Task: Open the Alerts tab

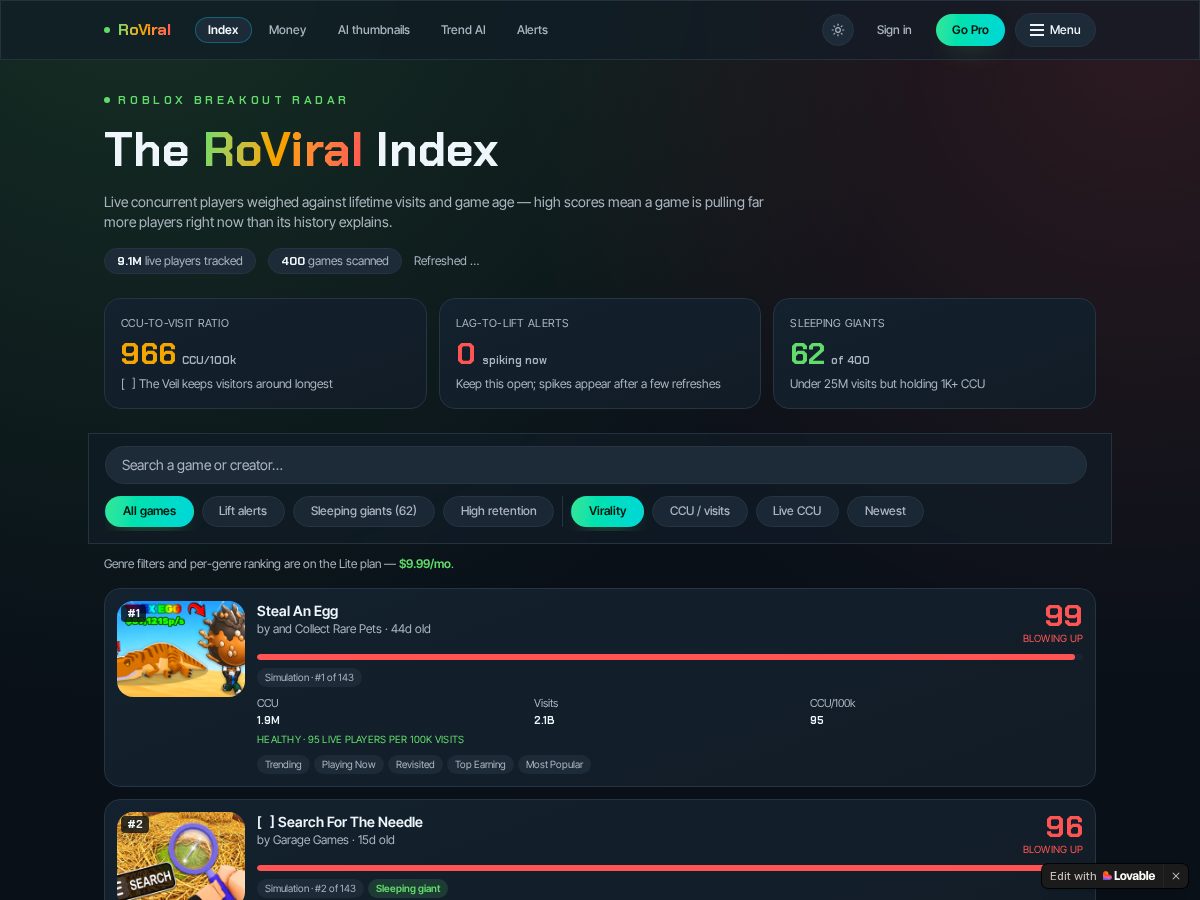Action: point(532,30)
